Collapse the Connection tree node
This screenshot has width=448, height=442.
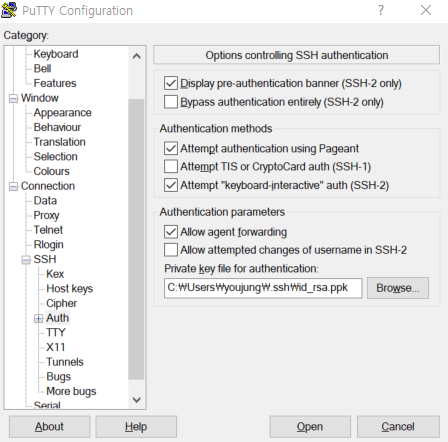(13, 186)
